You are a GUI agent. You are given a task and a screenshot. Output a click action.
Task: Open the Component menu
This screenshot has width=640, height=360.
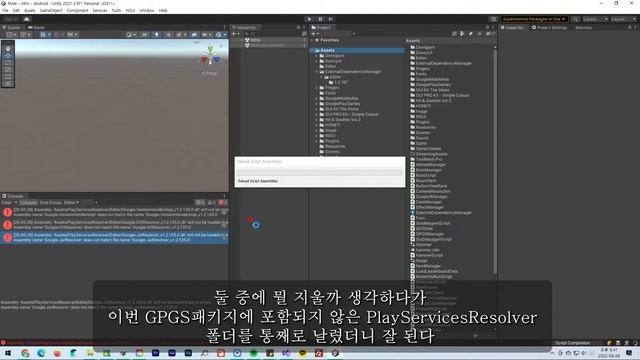click(77, 11)
